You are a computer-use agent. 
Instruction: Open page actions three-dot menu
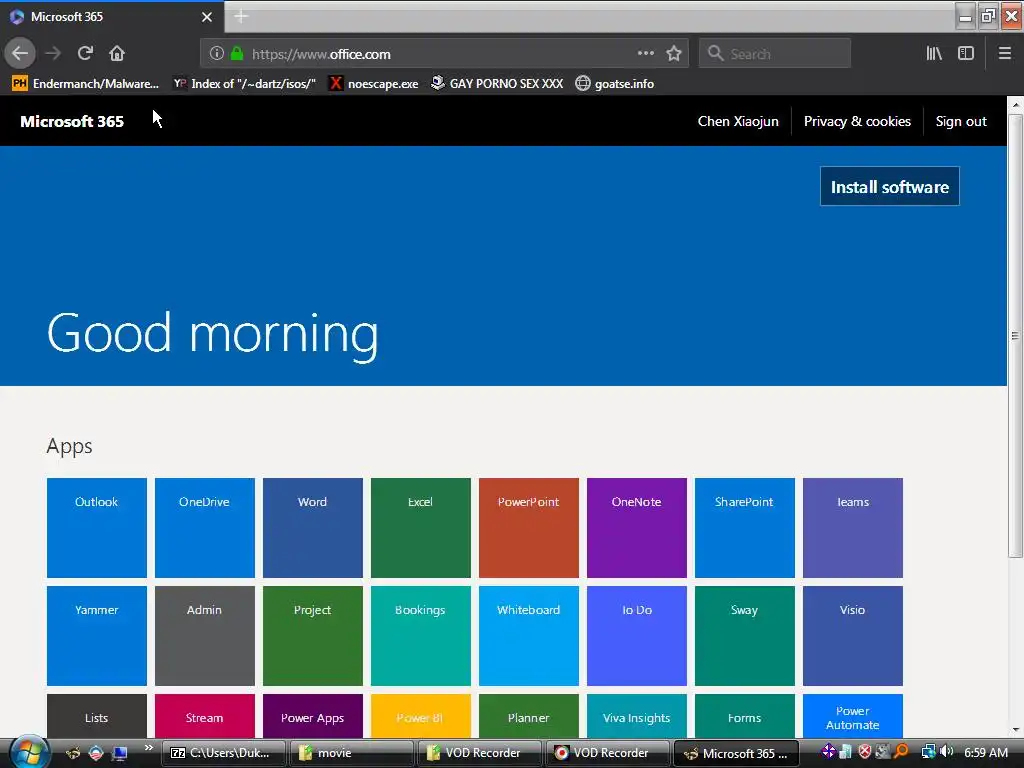[x=645, y=54]
